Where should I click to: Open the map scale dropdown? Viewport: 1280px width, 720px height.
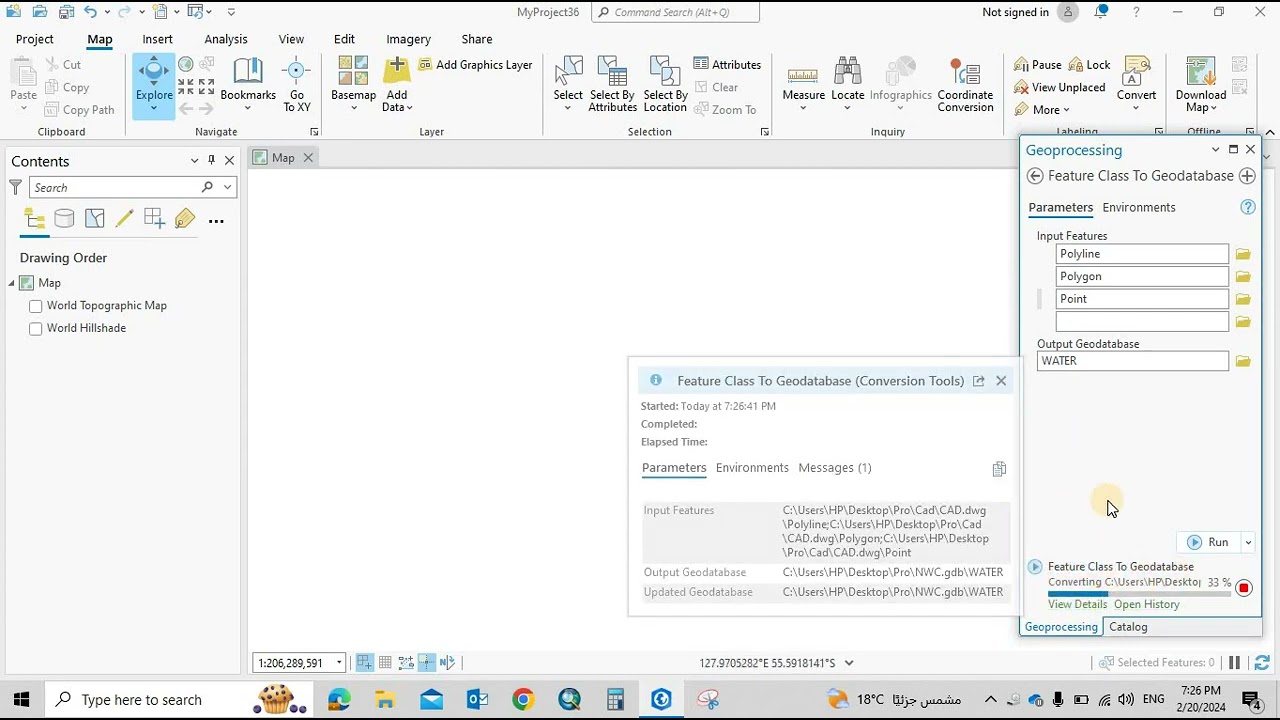(339, 663)
